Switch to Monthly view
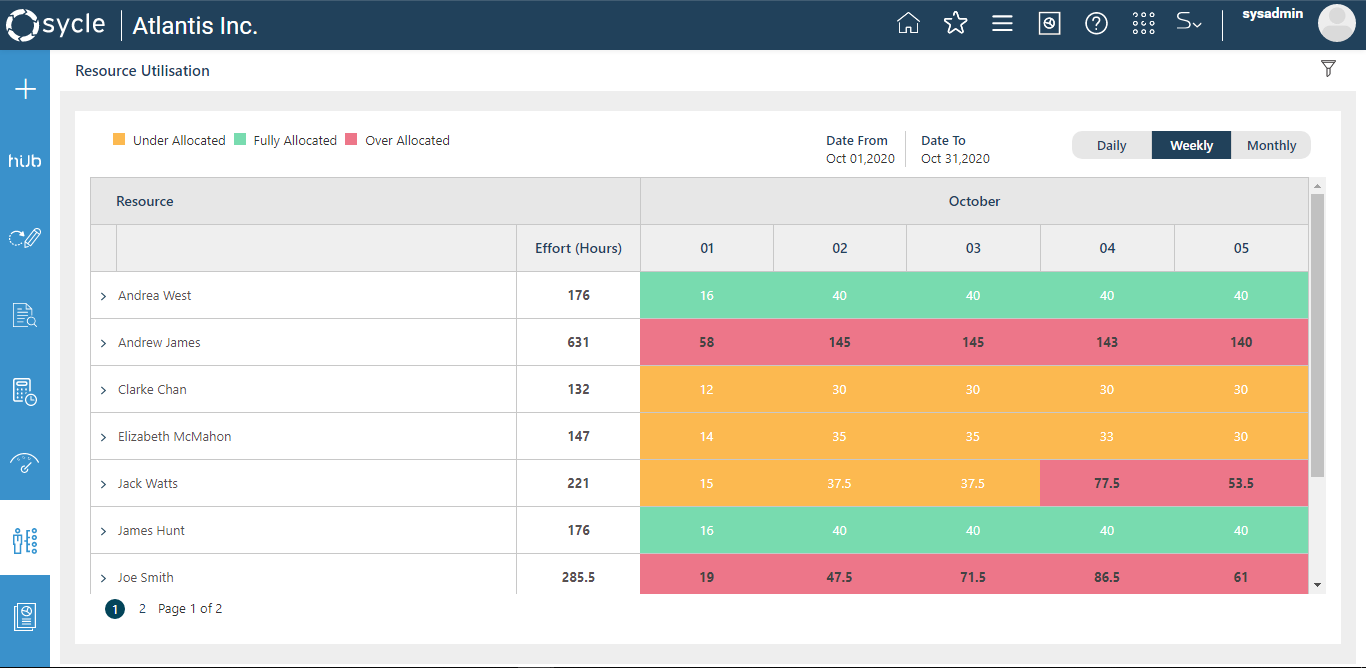Viewport: 1366px width, 668px height. 1271,145
